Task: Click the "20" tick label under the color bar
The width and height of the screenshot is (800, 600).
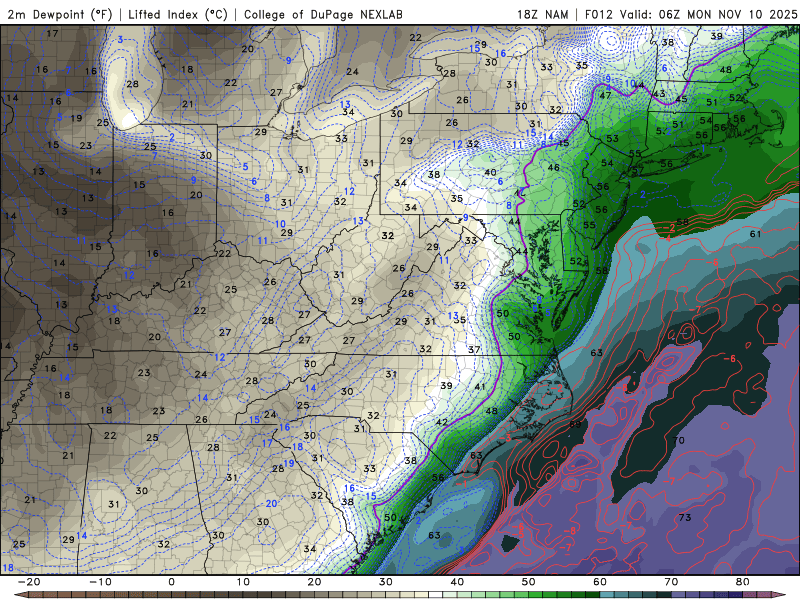Action: click(x=314, y=582)
